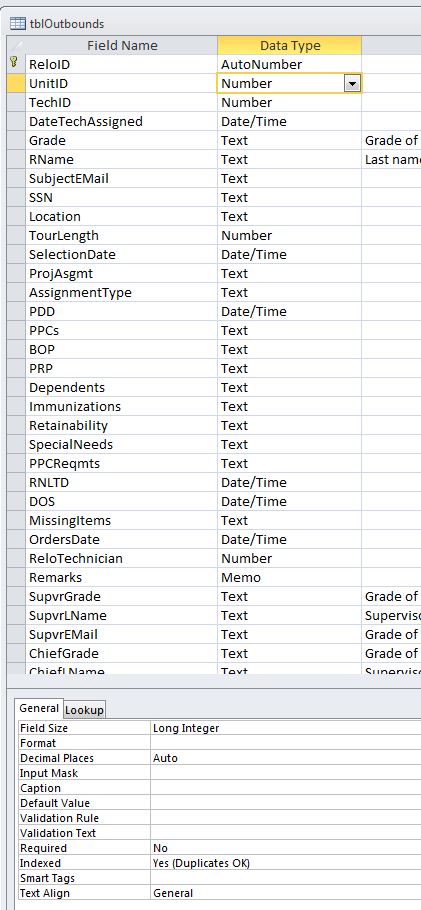
Task: Select the SSN field name cell
Action: tap(121, 197)
